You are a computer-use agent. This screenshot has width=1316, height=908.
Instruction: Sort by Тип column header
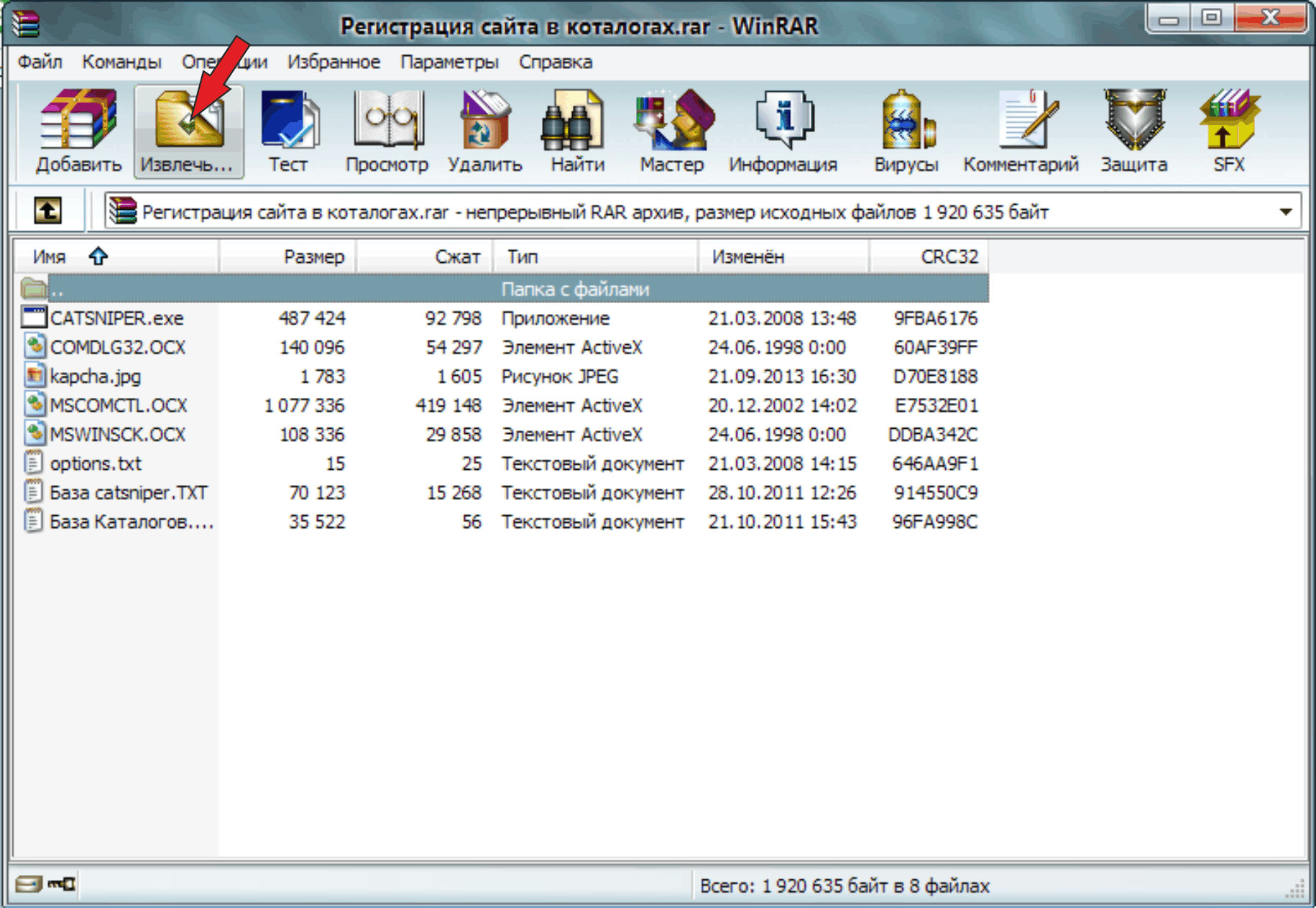coord(596,256)
